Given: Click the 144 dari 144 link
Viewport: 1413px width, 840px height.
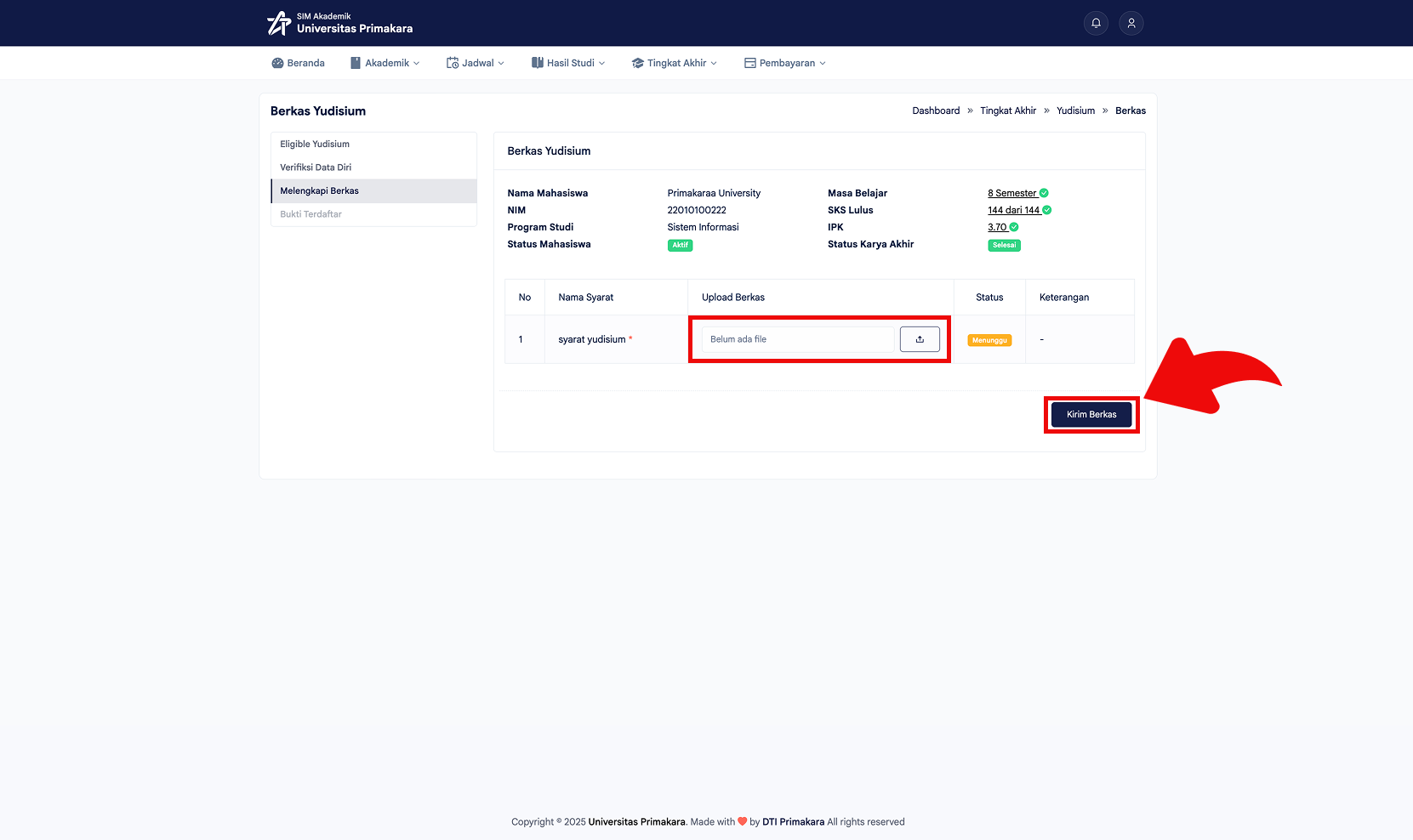Looking at the screenshot, I should click(x=1014, y=210).
